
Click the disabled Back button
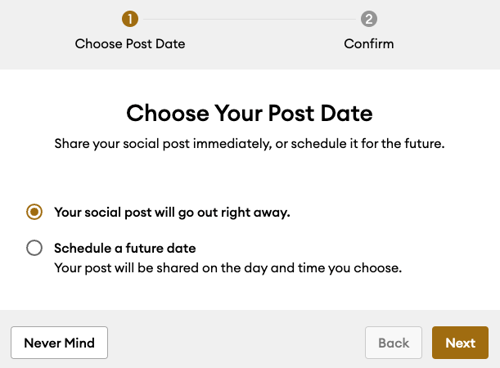pyautogui.click(x=393, y=343)
